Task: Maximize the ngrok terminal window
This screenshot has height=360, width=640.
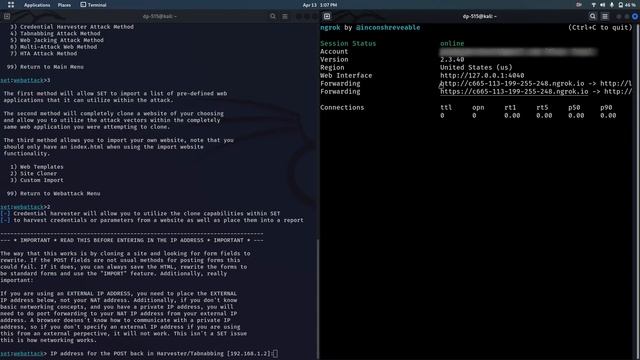Action: pos(627,16)
